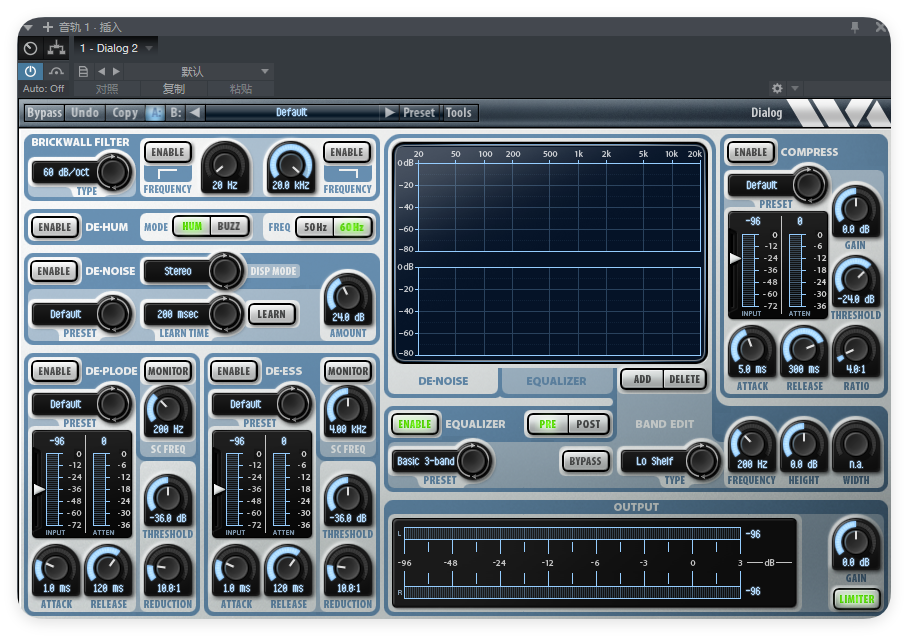
Task: Delete the equalizer band
Action: pos(684,379)
